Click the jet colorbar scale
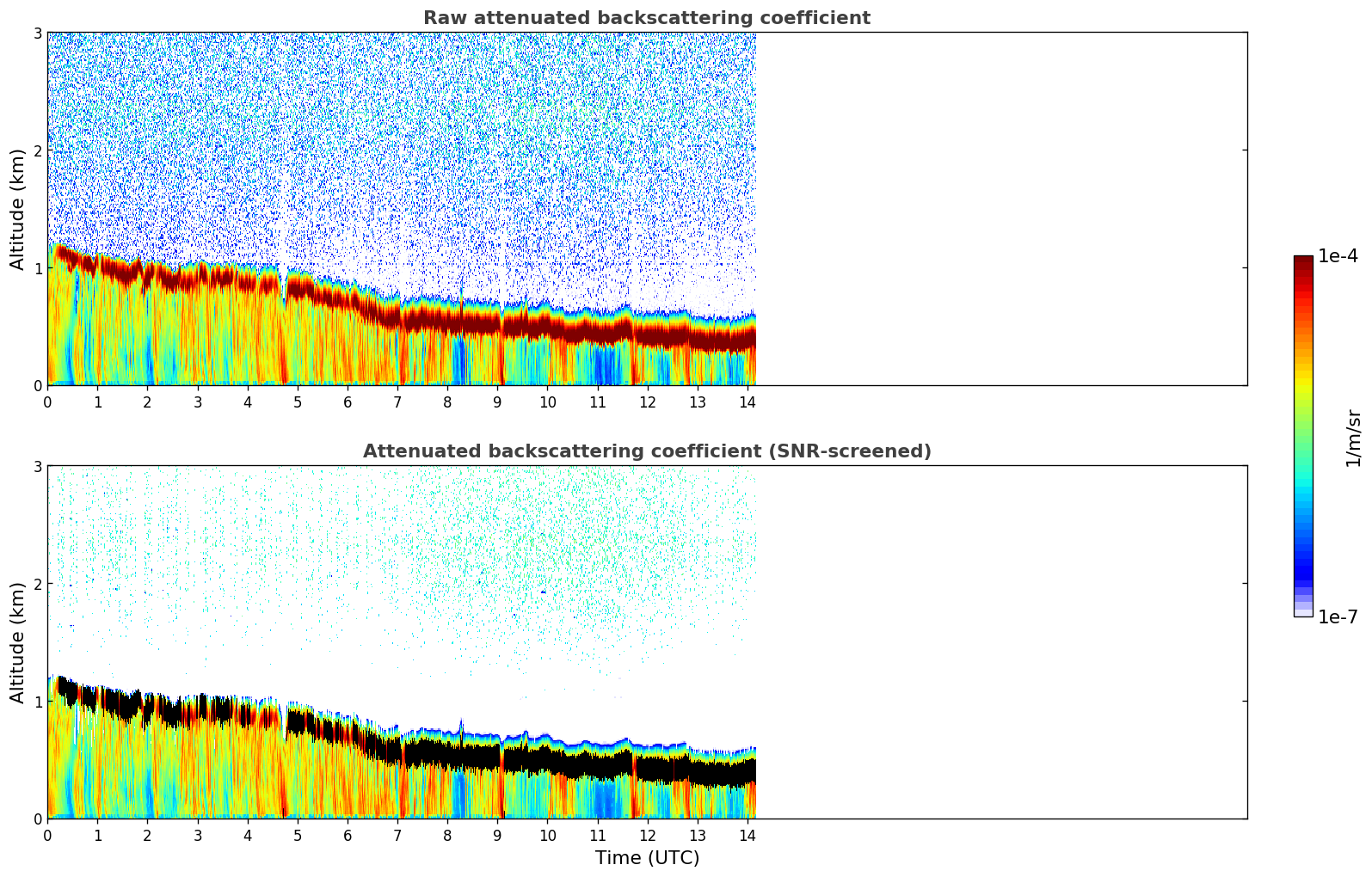 [x=1303, y=436]
